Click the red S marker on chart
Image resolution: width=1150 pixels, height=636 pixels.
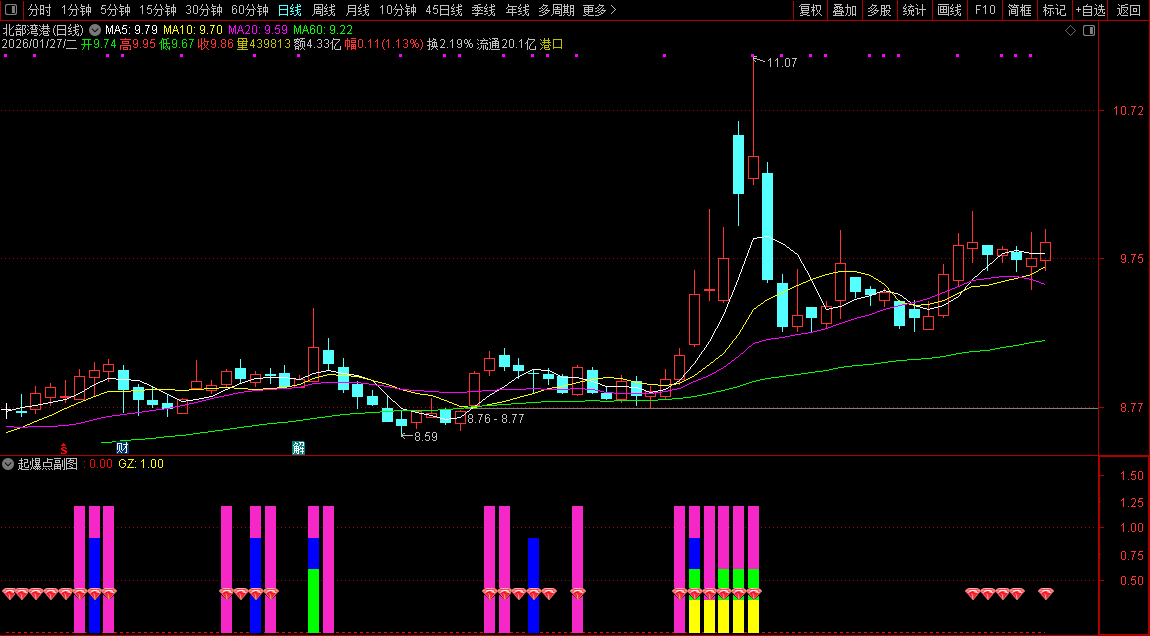point(64,447)
